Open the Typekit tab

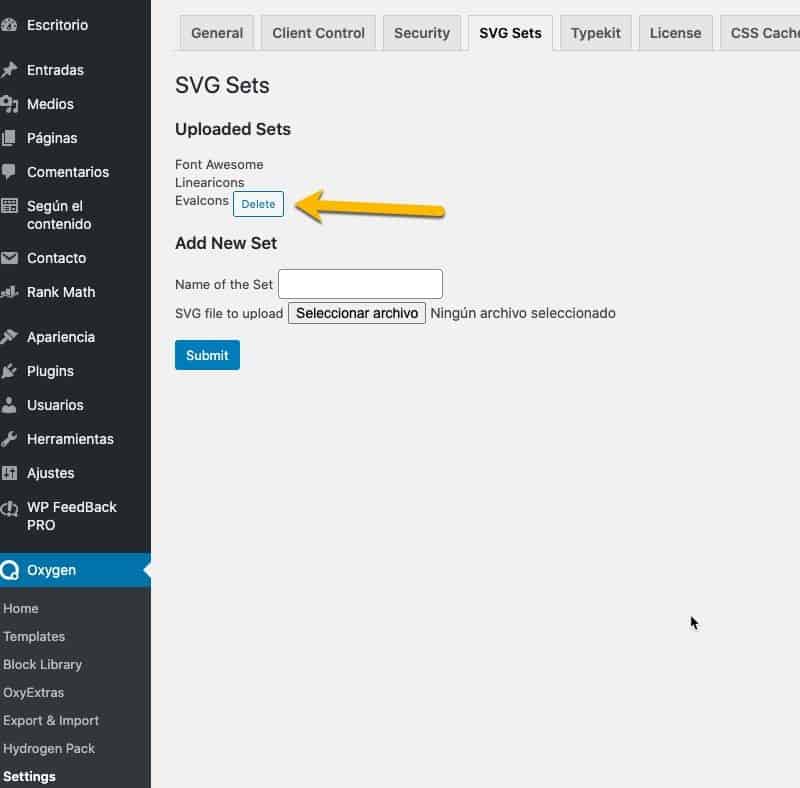tap(595, 33)
